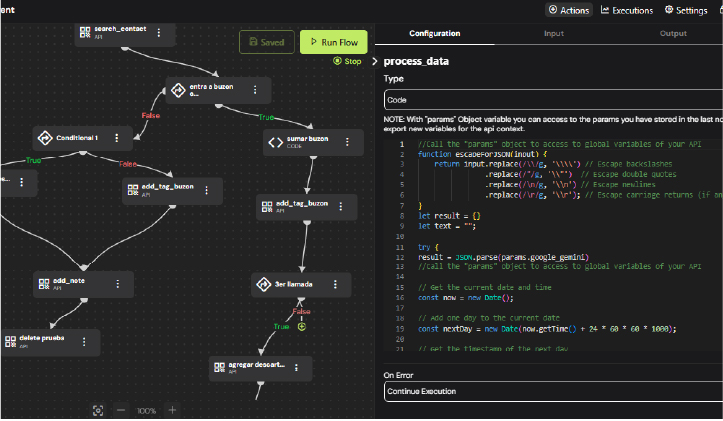Collapse panel using chevron beside process_data
Screen dimensions: 723x421
tap(374, 61)
